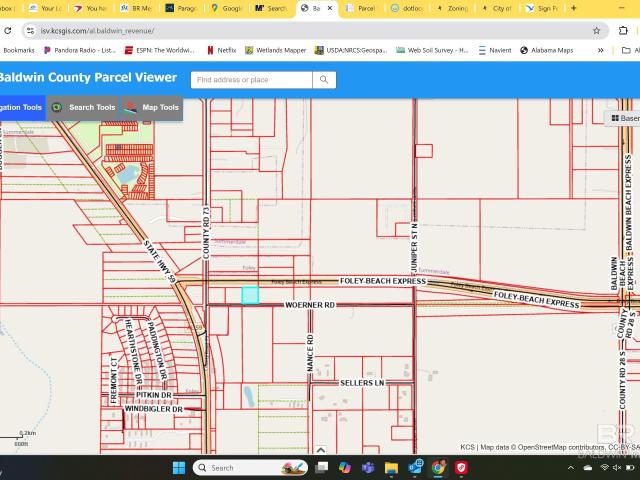
Task: Open the Basemap gallery button
Action: [625, 118]
